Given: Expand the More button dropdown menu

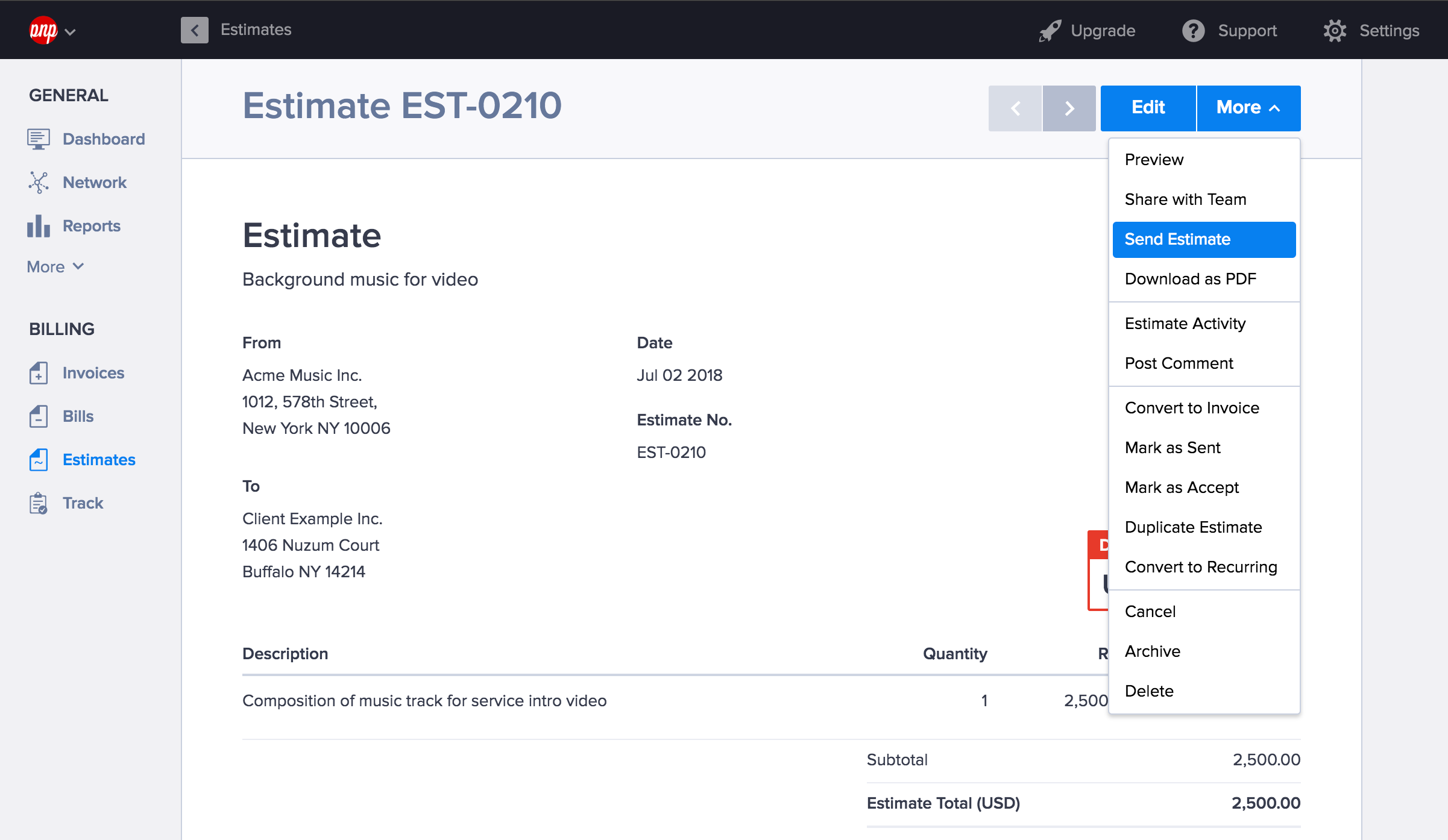Looking at the screenshot, I should pyautogui.click(x=1248, y=108).
